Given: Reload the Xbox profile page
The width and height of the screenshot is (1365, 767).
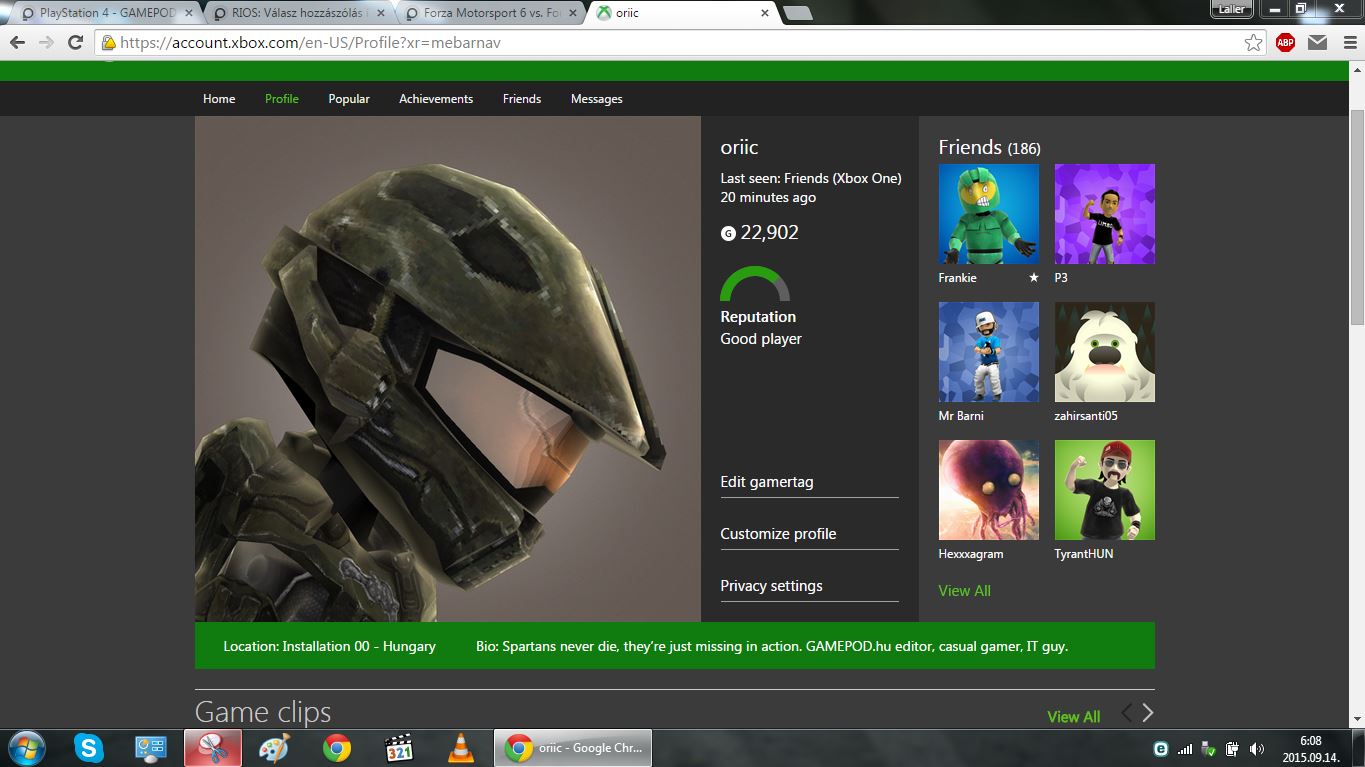Looking at the screenshot, I should (x=75, y=43).
